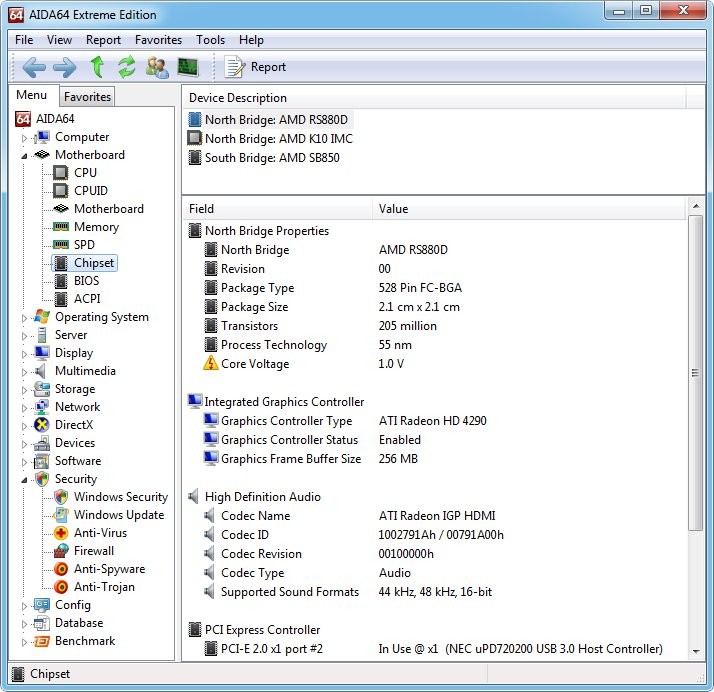Click the Multimedia speaker icon
Image resolution: width=714 pixels, height=692 pixels.
coord(41,371)
